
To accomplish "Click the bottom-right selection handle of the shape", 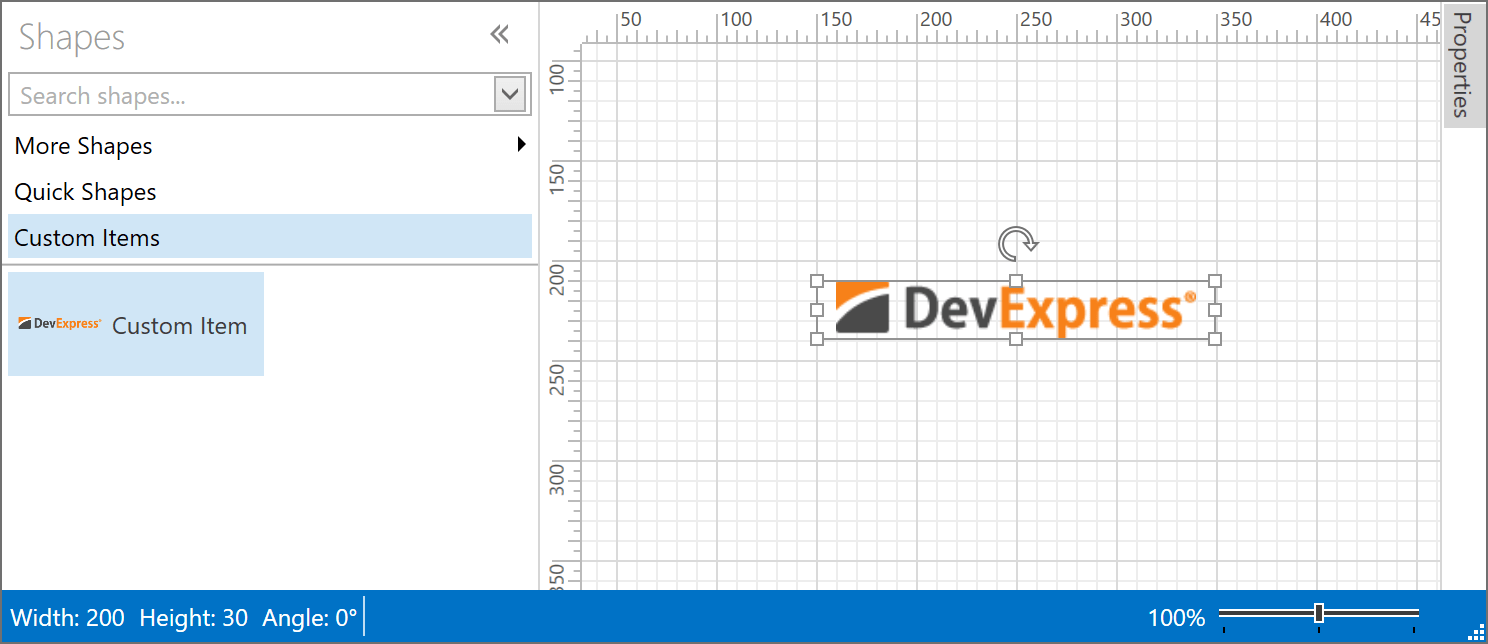I will 1214,341.
